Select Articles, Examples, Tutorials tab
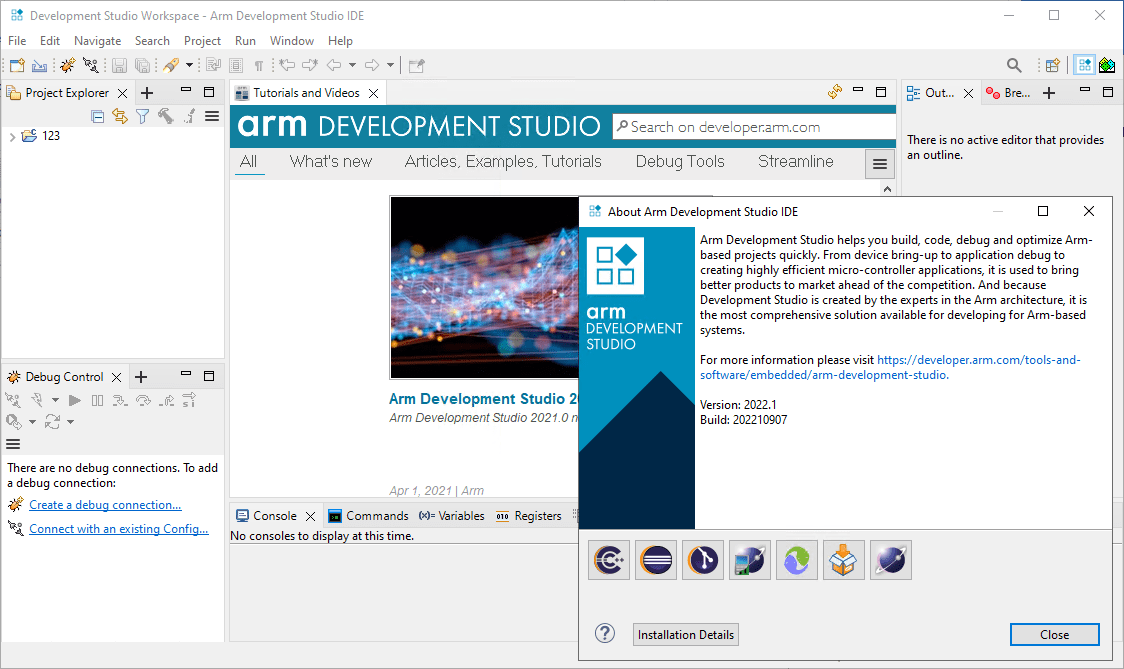This screenshot has width=1124, height=669. point(503,161)
